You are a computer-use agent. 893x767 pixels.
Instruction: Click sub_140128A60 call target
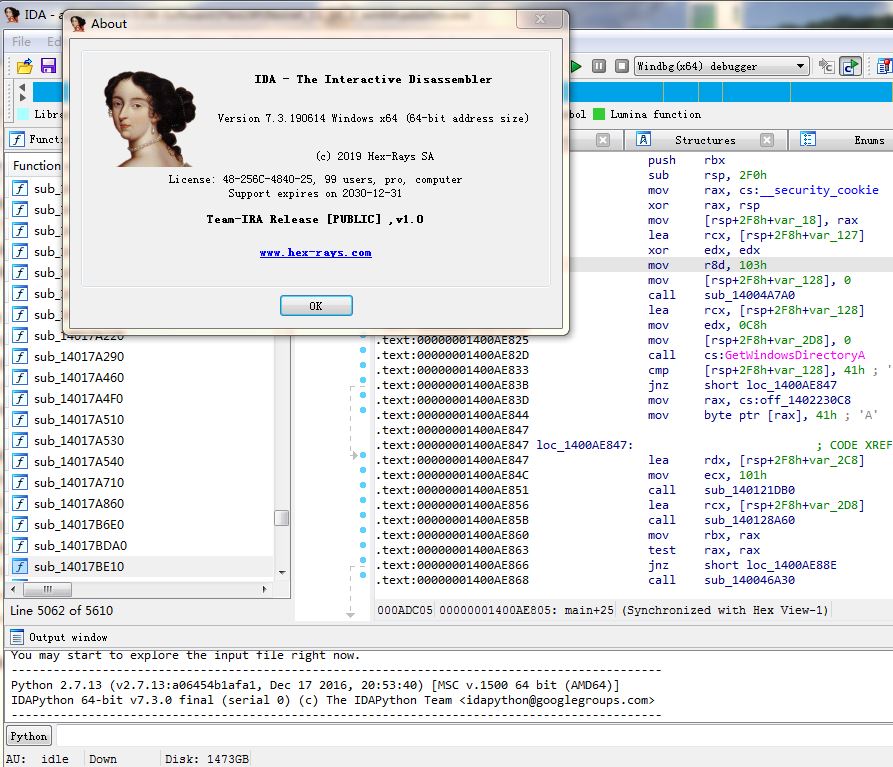click(749, 520)
